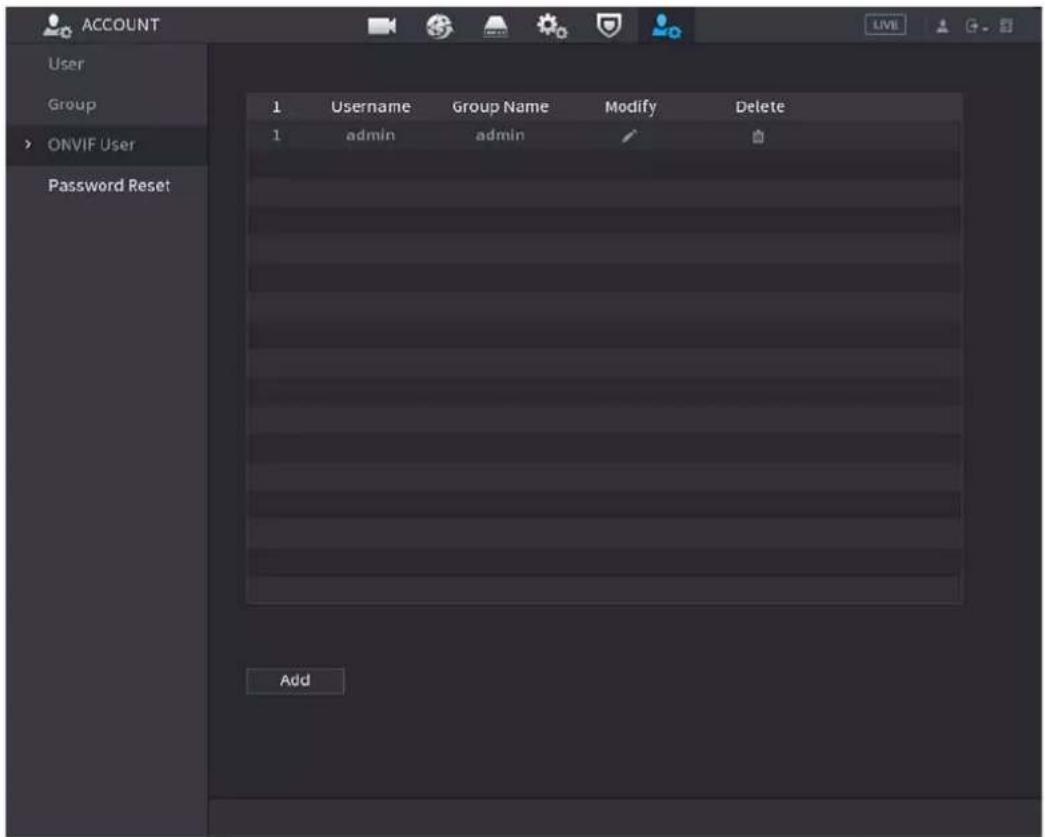This screenshot has width=1045, height=837.
Task: Click the Username column header
Action: click(371, 107)
